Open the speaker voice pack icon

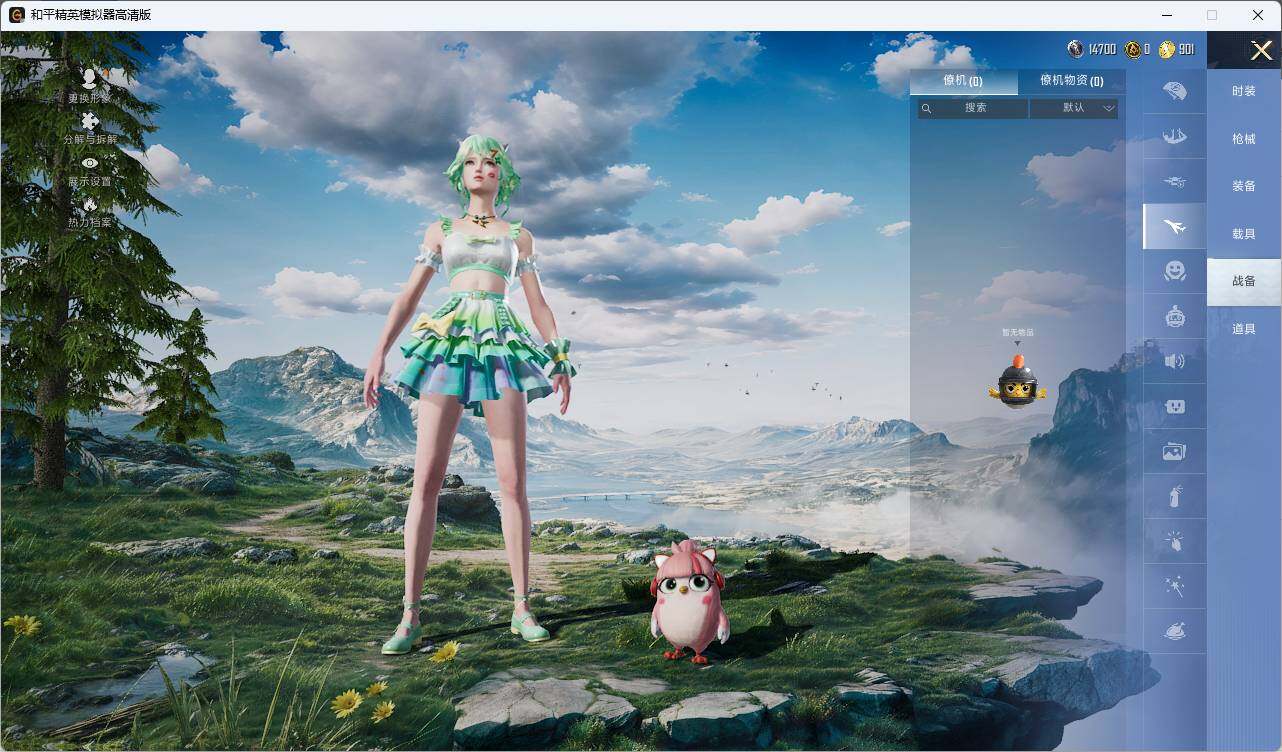click(1175, 361)
